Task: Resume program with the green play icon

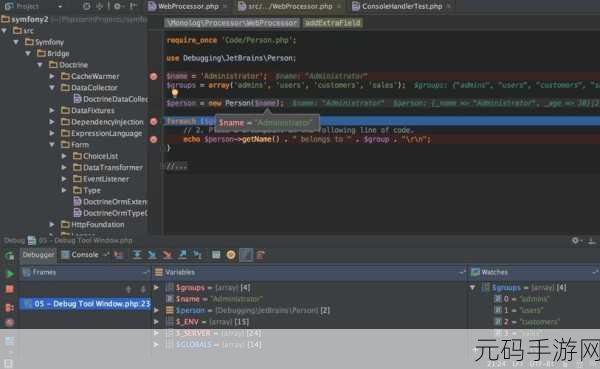Action: pos(10,274)
